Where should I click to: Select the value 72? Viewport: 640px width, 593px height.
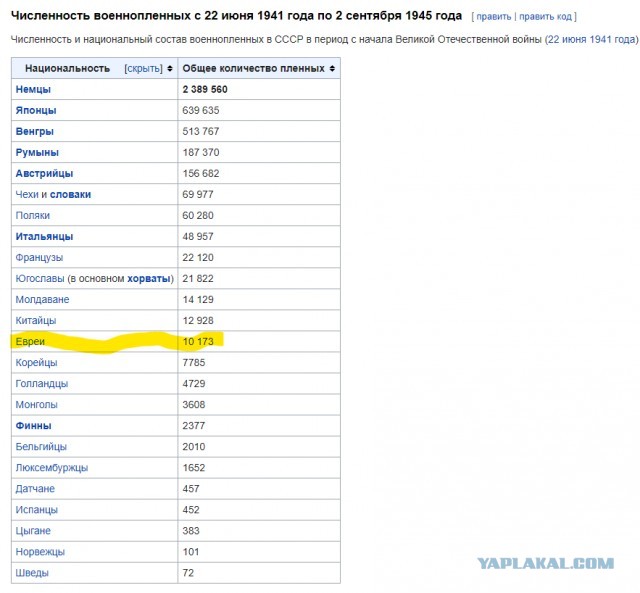click(188, 573)
